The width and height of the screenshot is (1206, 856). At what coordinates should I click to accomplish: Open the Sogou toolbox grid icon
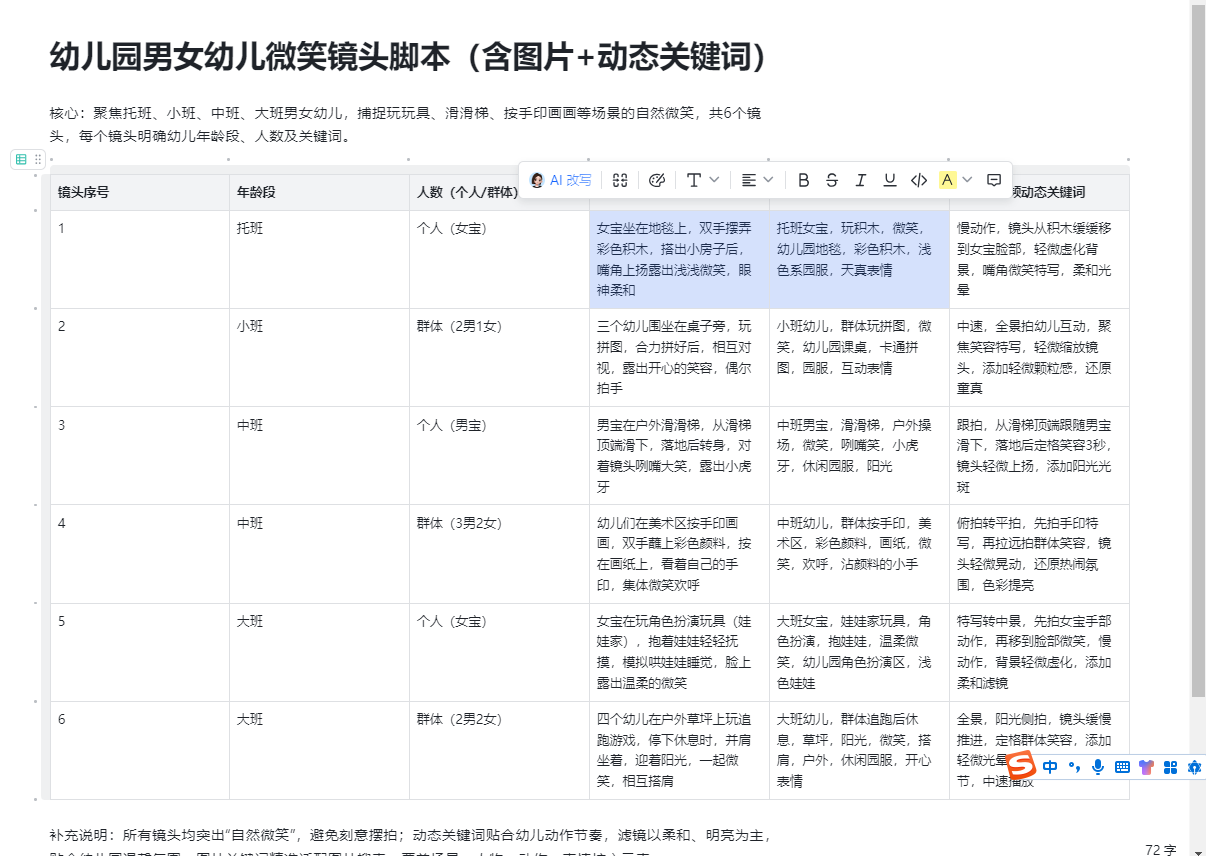point(1170,767)
